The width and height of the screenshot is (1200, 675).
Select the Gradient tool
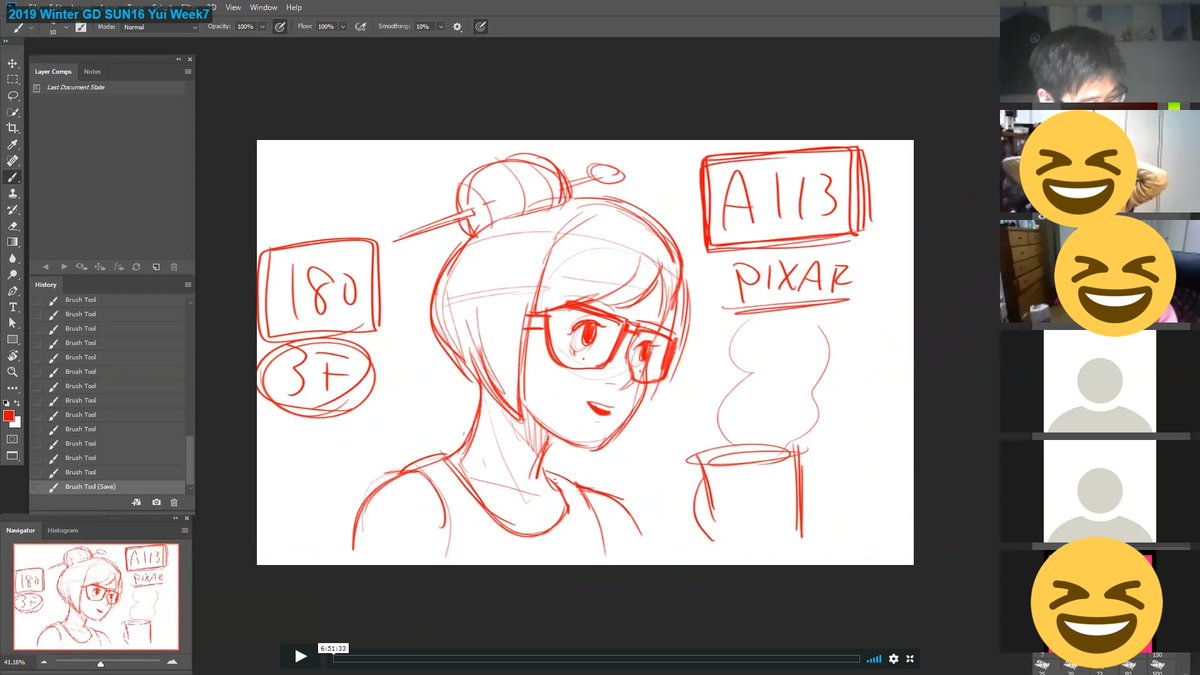pos(13,241)
